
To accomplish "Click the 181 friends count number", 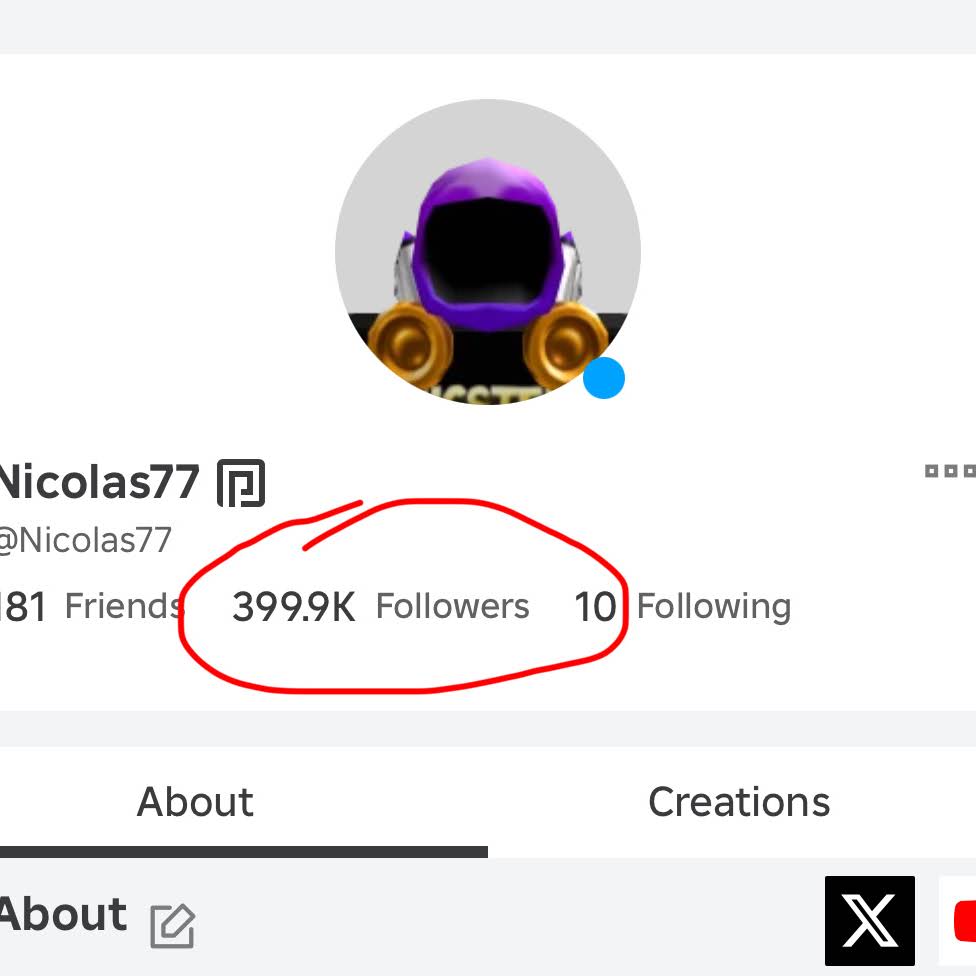I will point(22,607).
